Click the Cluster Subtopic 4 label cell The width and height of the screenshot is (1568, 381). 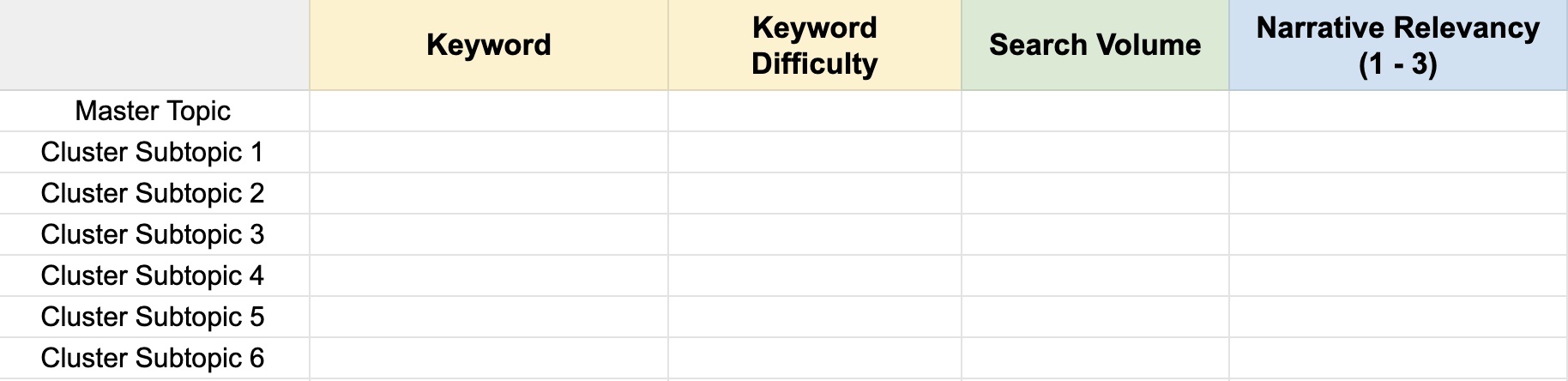pyautogui.click(x=154, y=275)
